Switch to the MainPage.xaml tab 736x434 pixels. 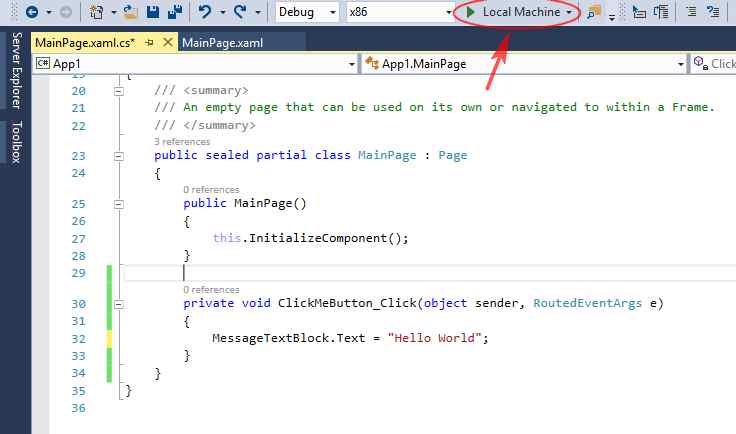[x=222, y=43]
